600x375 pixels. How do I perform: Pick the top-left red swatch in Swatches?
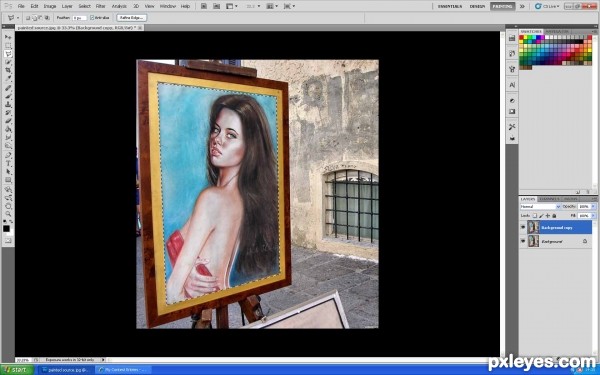point(522,38)
